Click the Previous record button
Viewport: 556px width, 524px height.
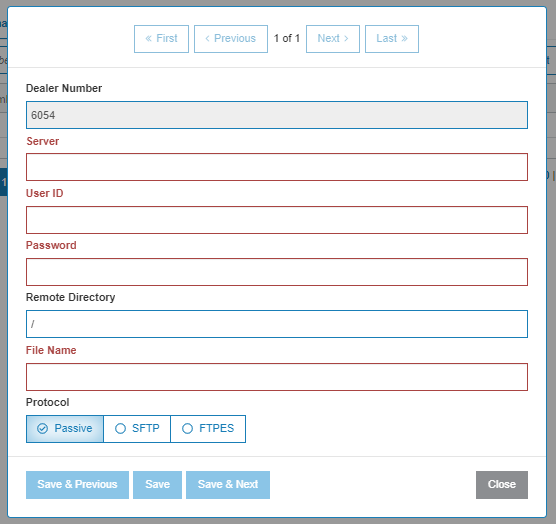click(231, 39)
